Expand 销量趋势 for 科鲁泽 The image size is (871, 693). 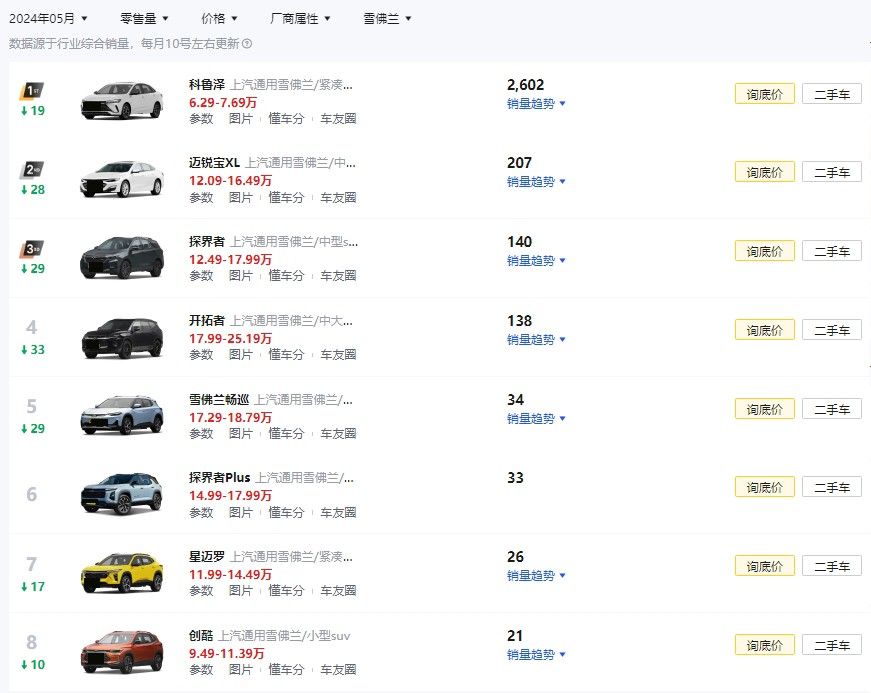tap(536, 103)
